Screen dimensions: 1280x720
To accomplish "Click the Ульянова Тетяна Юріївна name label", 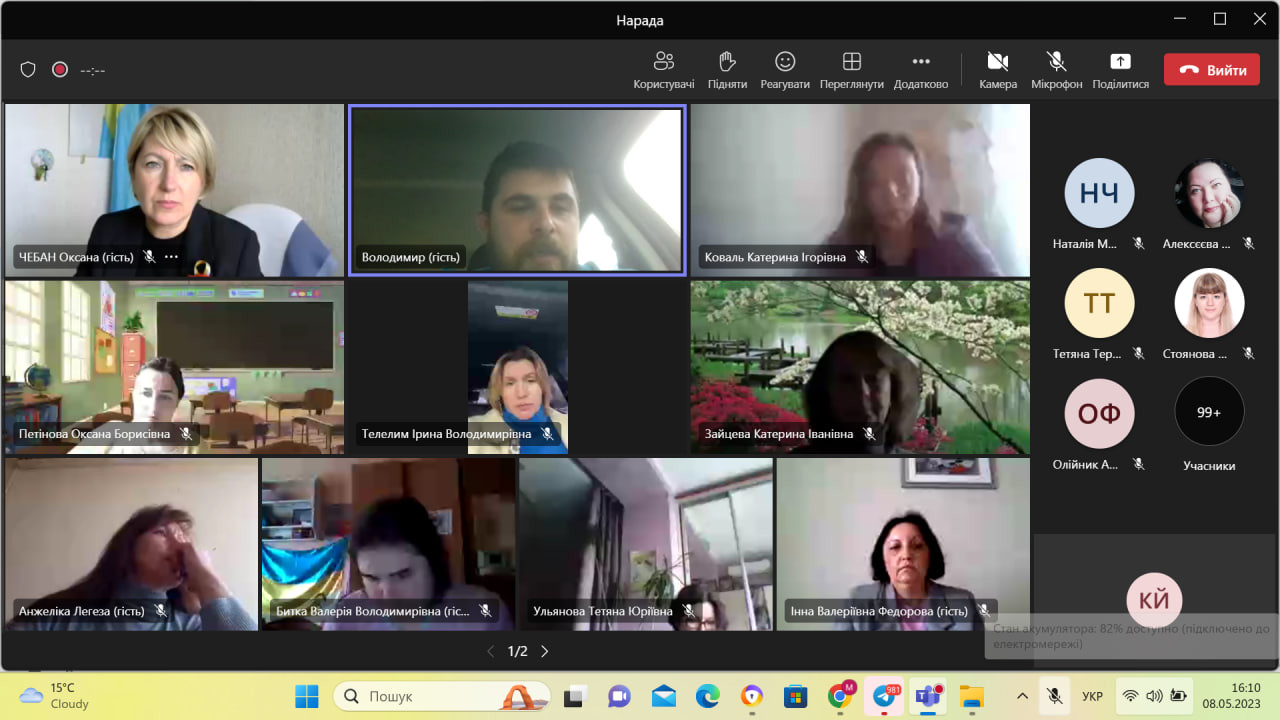I will tap(603, 611).
